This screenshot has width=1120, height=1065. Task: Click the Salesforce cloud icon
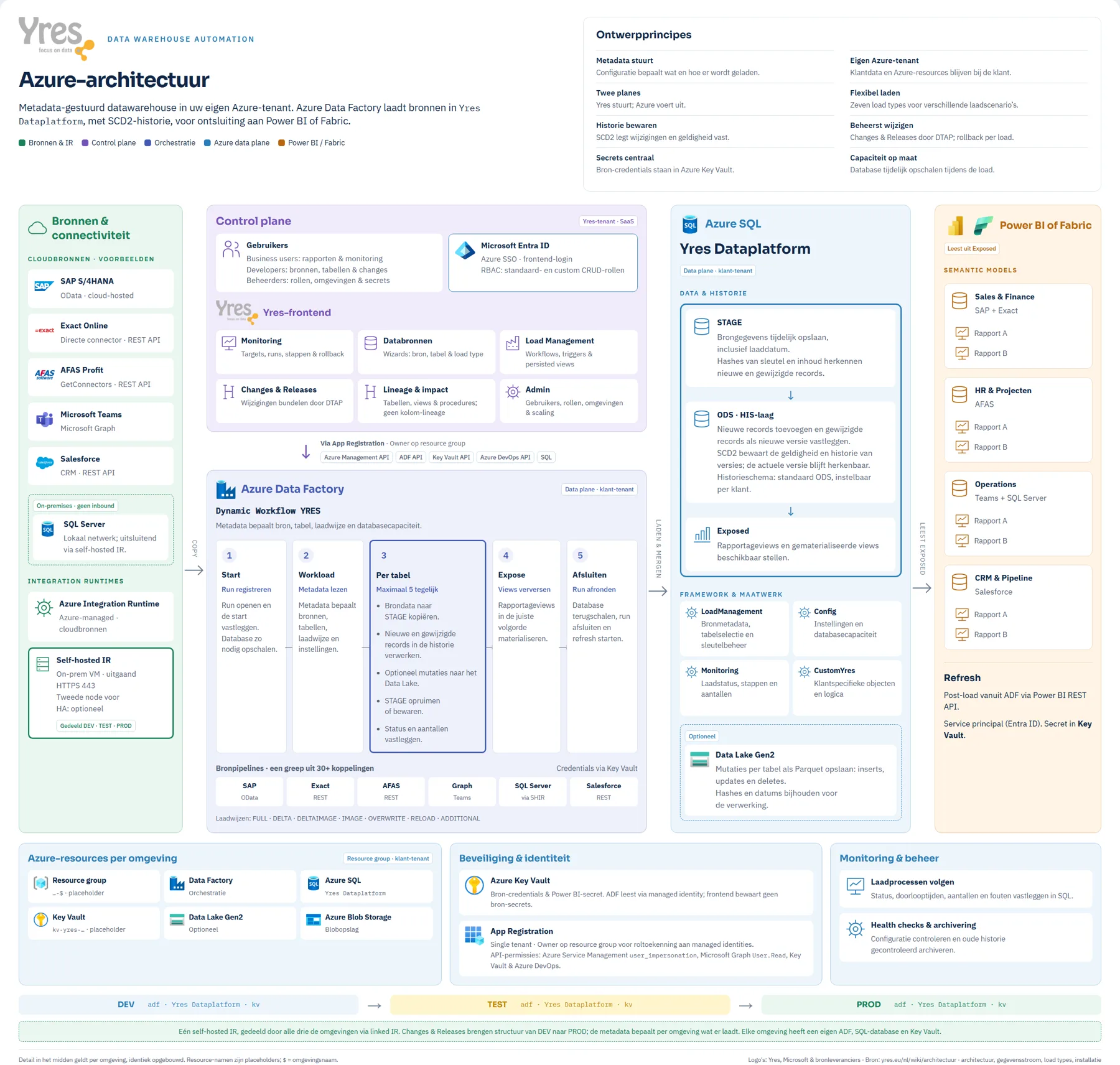coord(44,463)
